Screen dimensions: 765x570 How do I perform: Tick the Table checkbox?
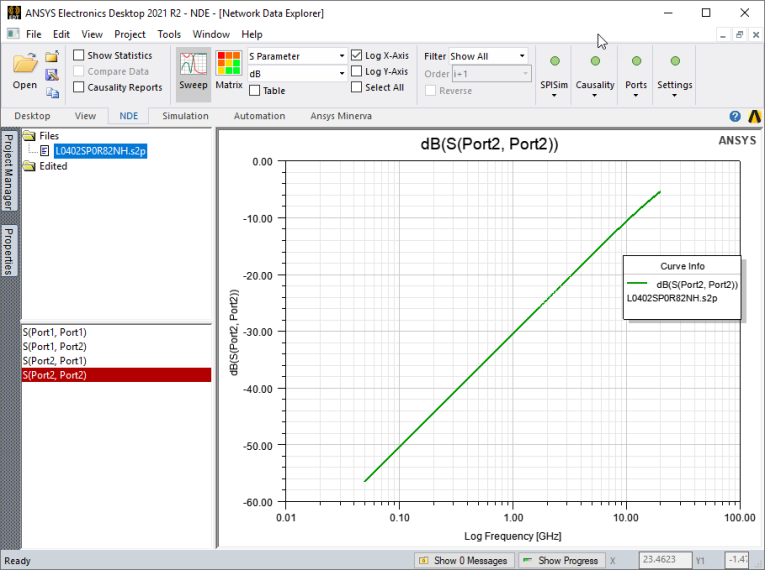254,91
